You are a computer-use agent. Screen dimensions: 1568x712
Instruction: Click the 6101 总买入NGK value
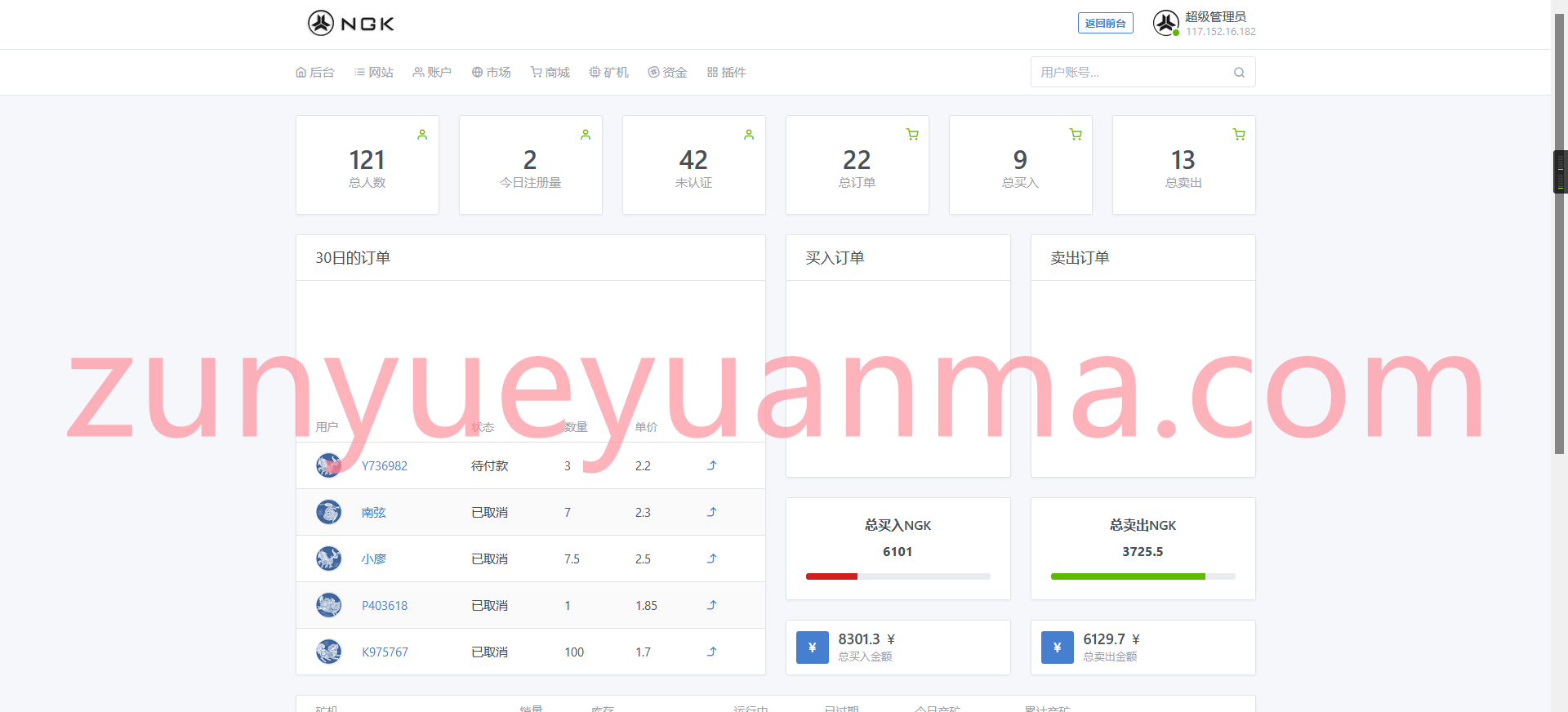tap(898, 552)
